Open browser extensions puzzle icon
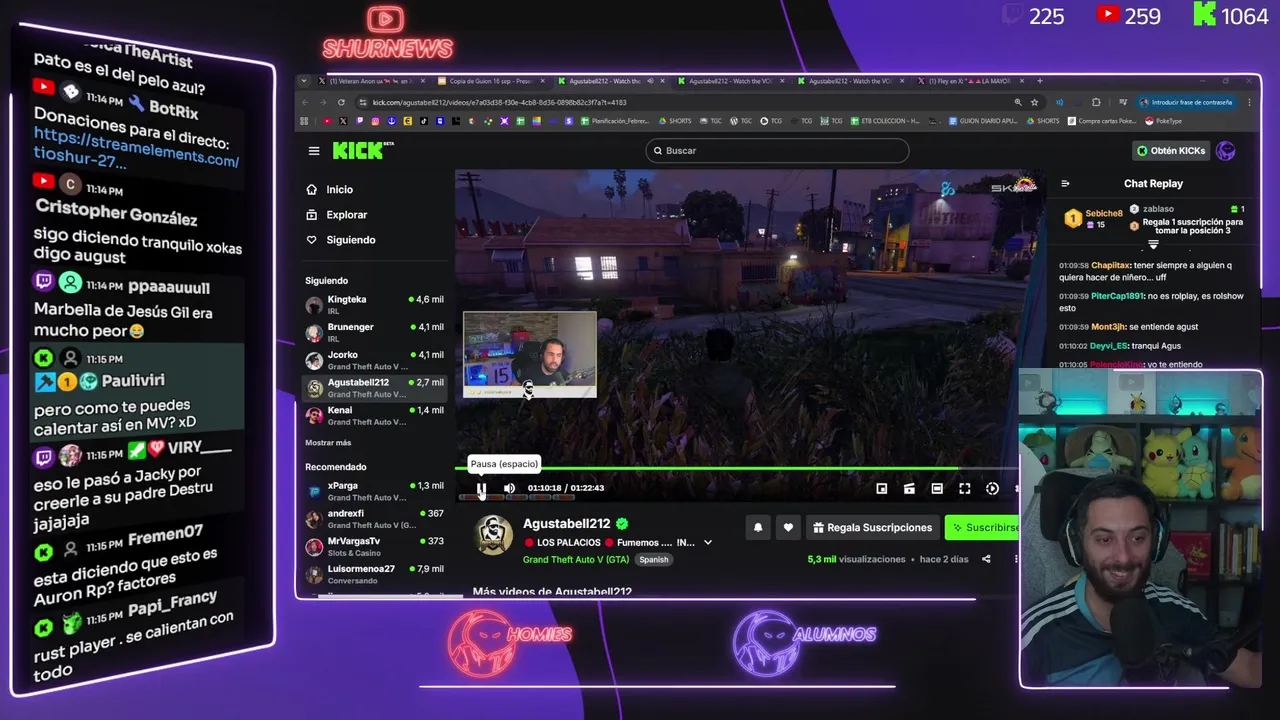This screenshot has height=720, width=1280. [1096, 102]
